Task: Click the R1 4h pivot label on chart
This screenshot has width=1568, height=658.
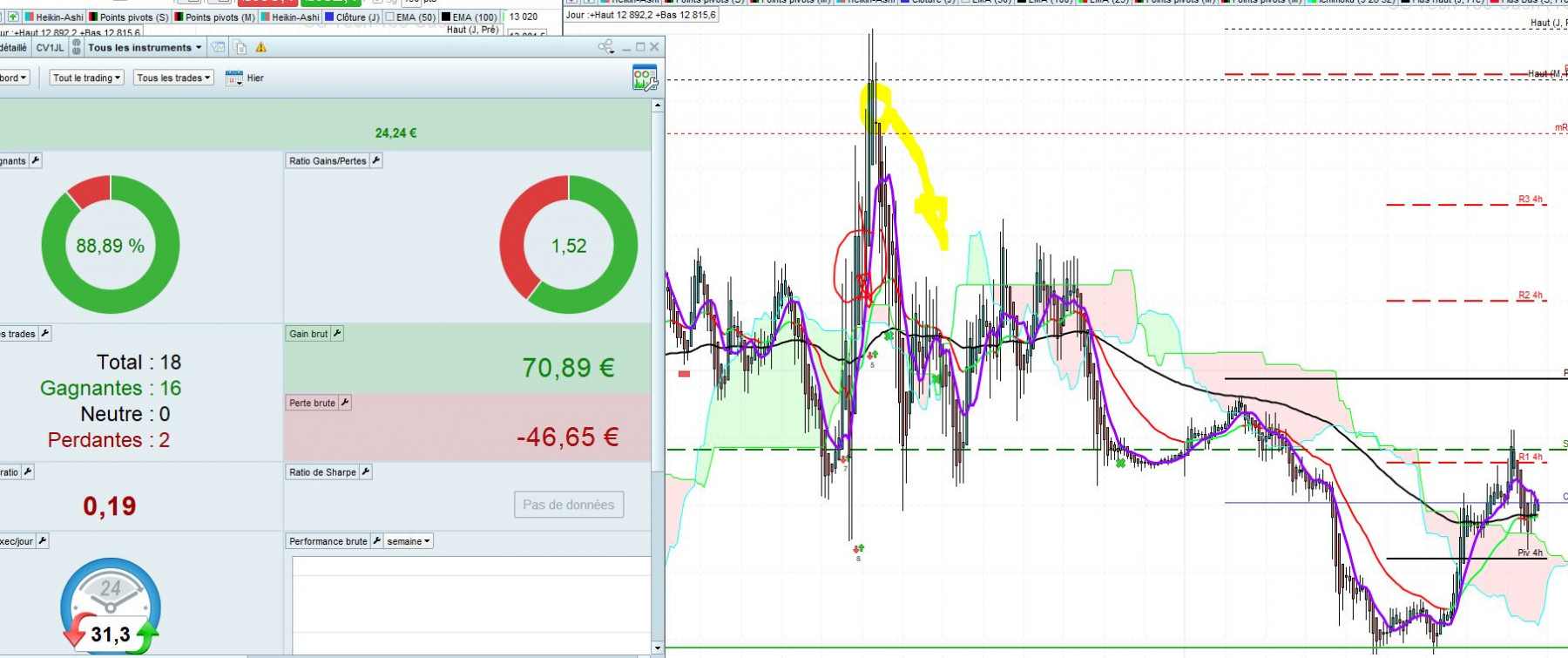Action: tap(1530, 457)
